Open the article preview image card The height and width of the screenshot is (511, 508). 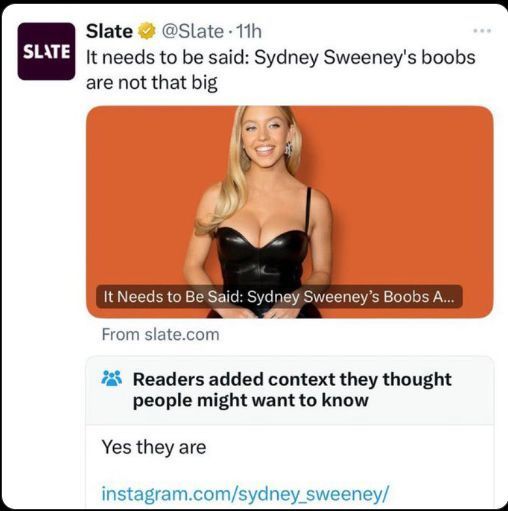point(290,212)
